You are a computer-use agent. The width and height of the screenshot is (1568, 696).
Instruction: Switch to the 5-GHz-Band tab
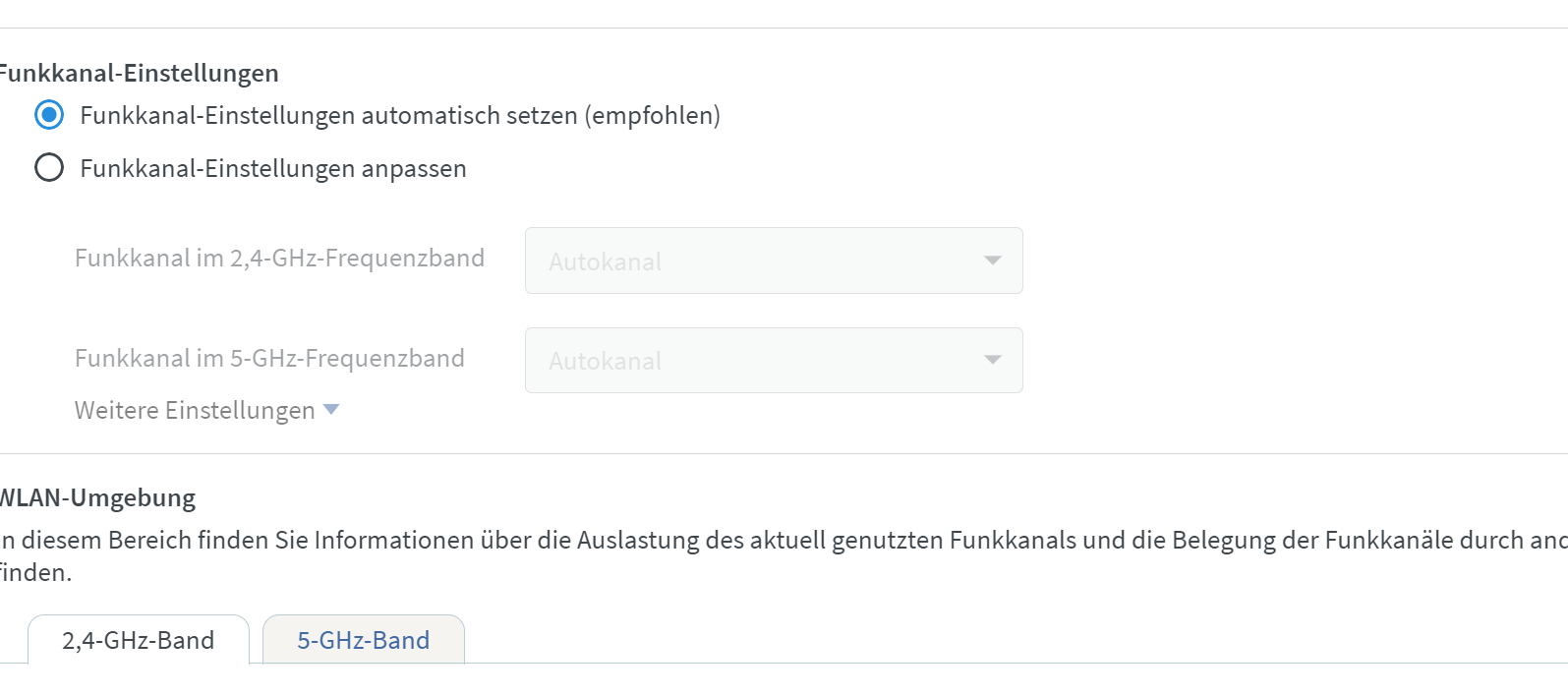click(x=363, y=640)
